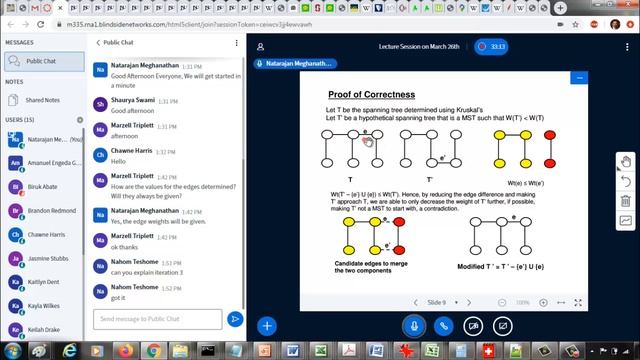Click the Natarajan Meghanath talking indicator
640x360 pixels.
pyautogui.click(x=296, y=63)
